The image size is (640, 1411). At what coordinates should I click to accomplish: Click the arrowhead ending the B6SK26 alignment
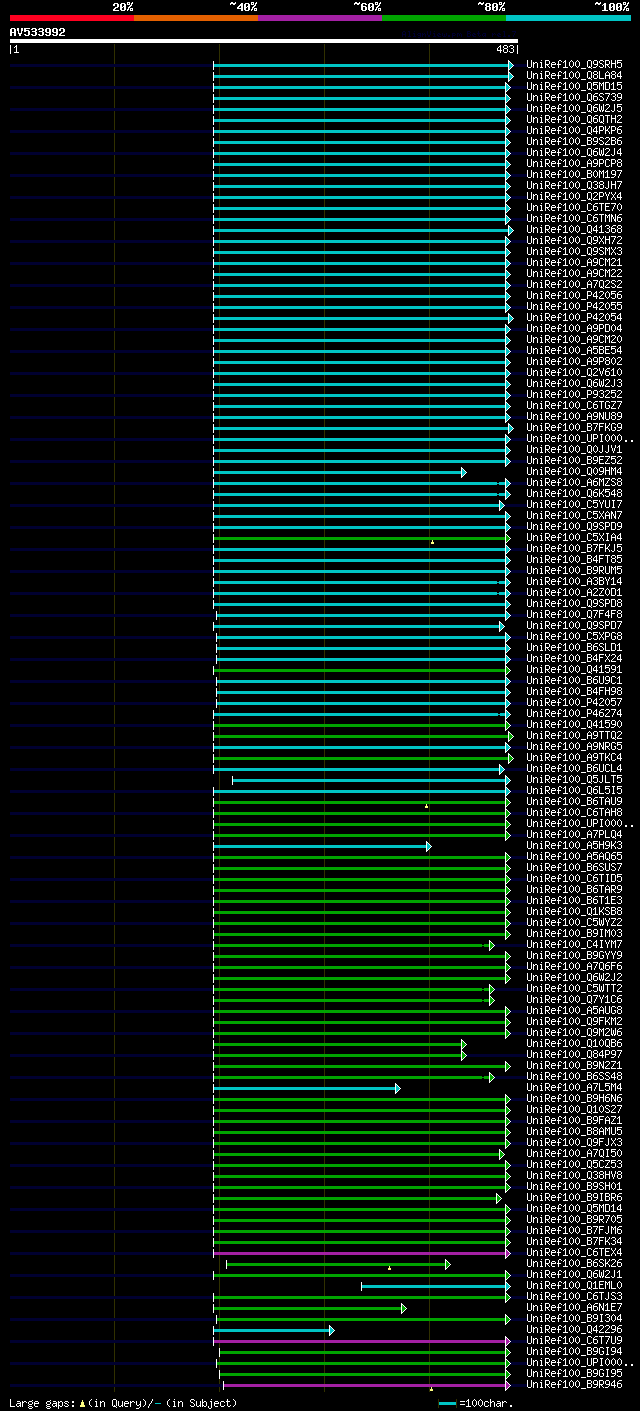tap(447, 1264)
